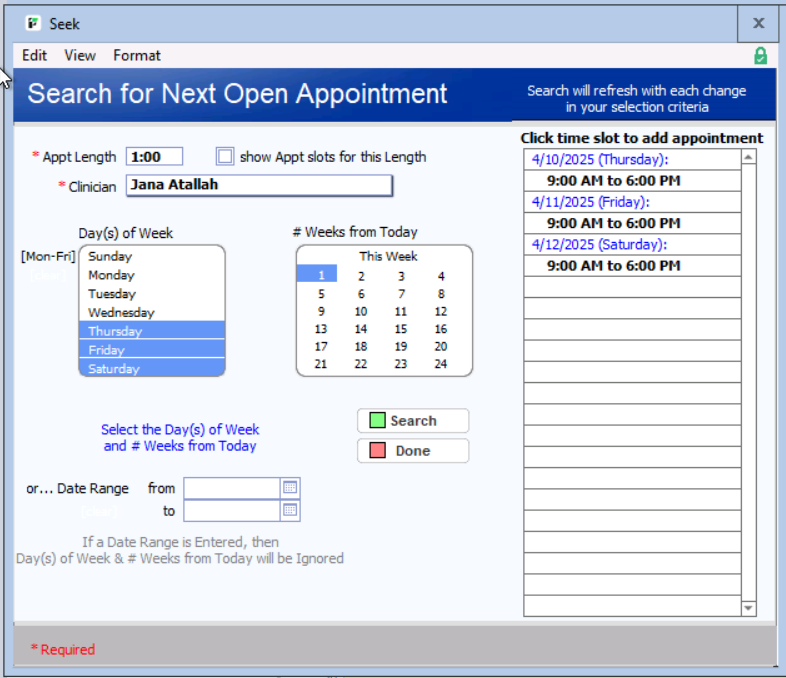Select week 11 from today
The width and height of the screenshot is (786, 678).
pos(401,311)
